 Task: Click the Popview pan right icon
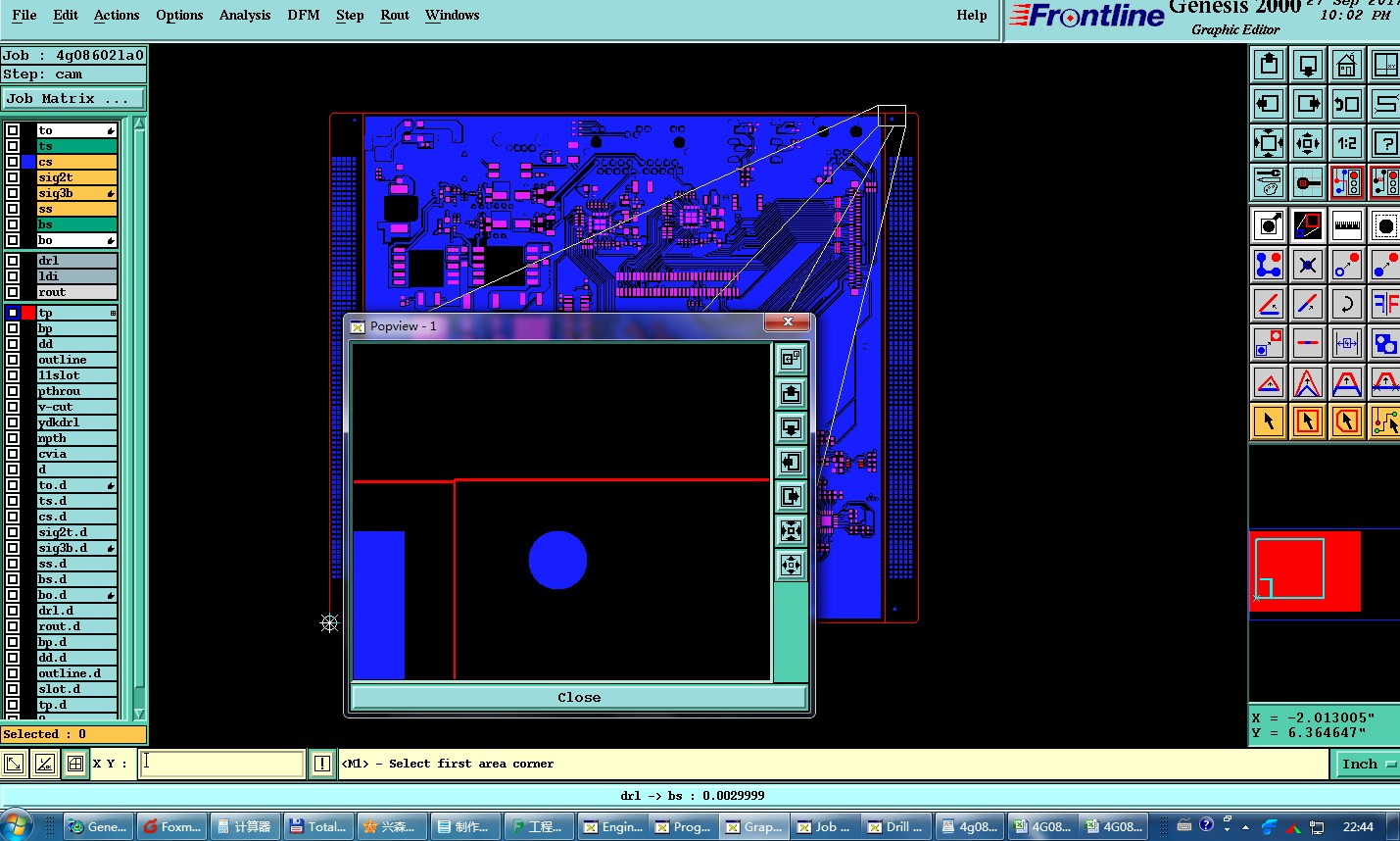[x=791, y=497]
